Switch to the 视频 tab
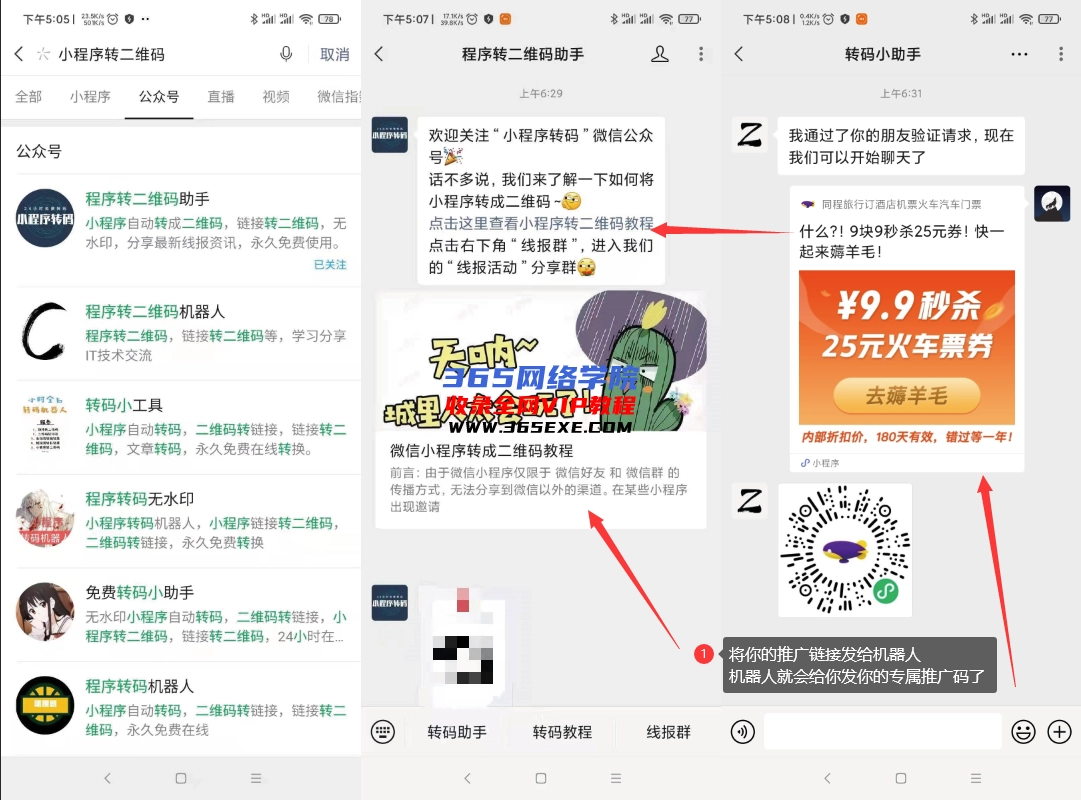Viewport: 1081px width, 800px height. click(276, 96)
